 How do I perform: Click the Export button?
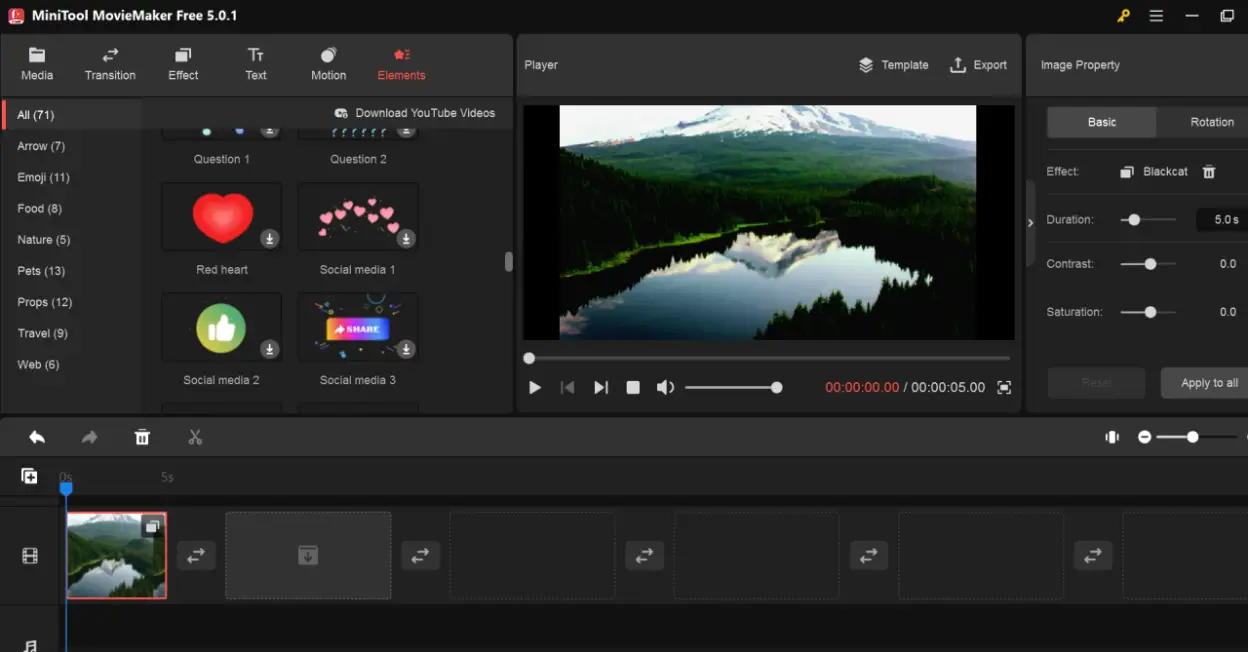point(977,65)
